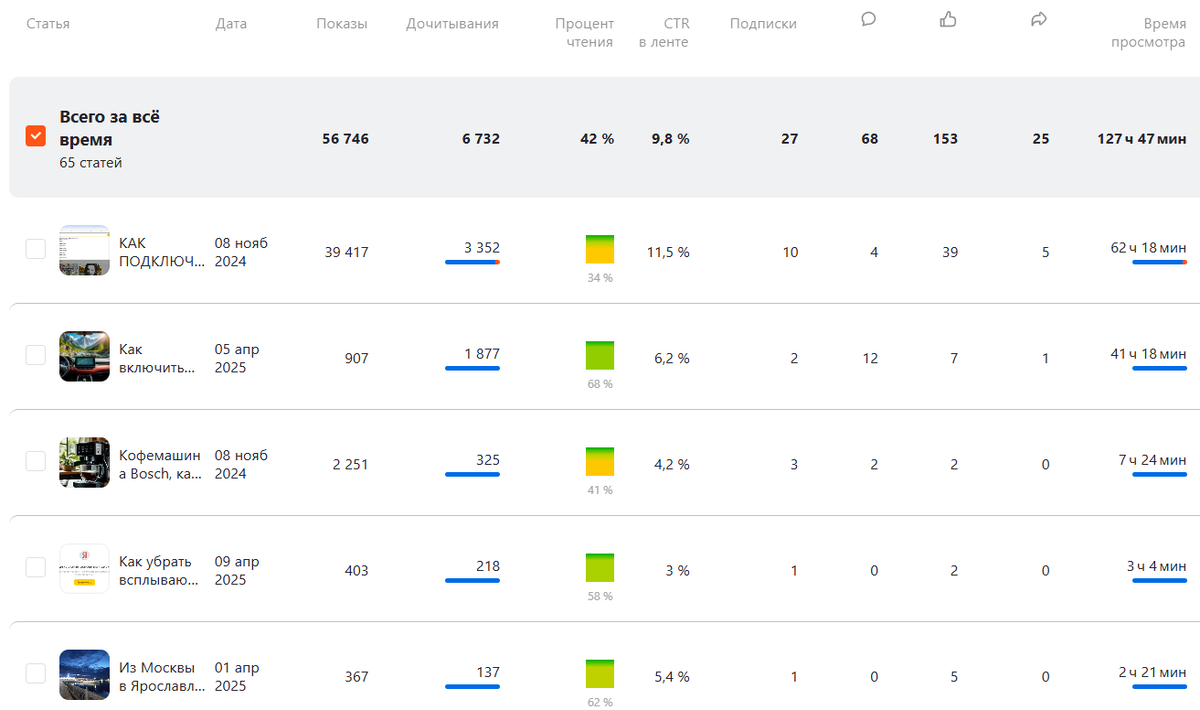Viewport: 1200px width, 710px height.
Task: Click the 34 % reading percent color bar
Action: click(x=600, y=249)
